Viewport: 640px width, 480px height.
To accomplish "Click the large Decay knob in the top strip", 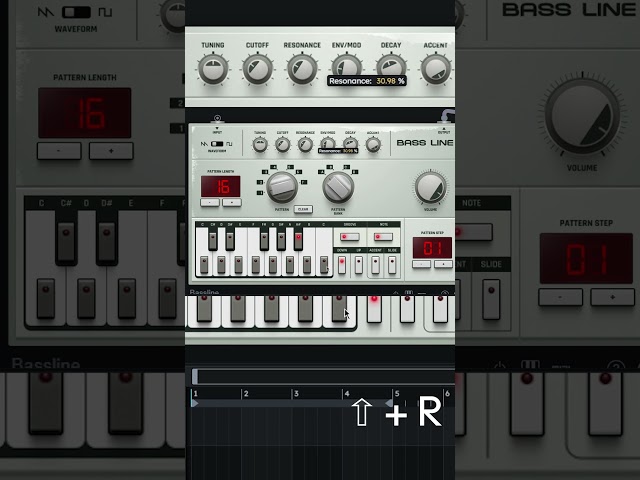I will pos(391,67).
